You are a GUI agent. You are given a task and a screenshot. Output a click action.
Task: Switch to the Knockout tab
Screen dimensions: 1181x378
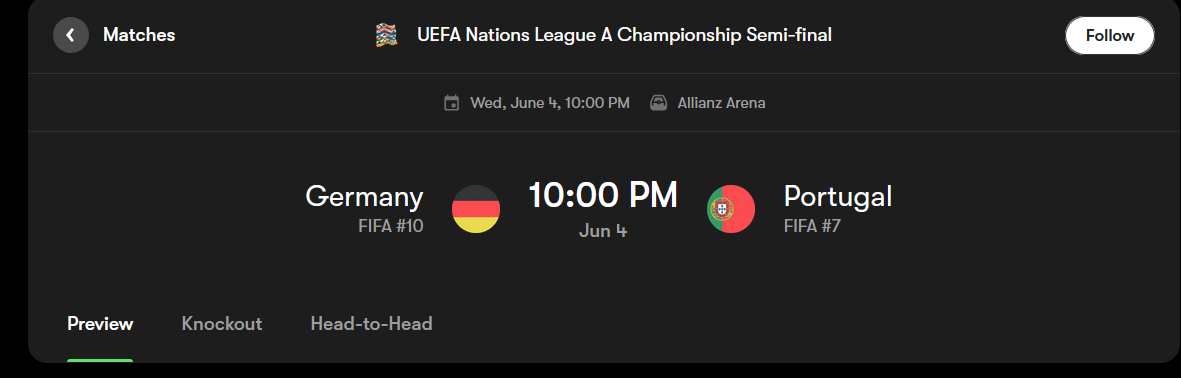point(222,324)
